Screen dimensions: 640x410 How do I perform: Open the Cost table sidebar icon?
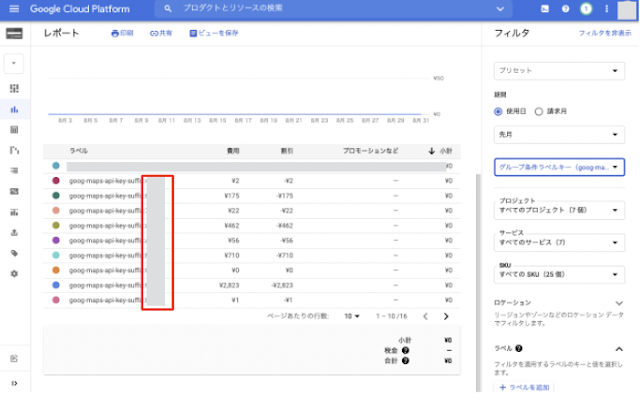point(14,130)
